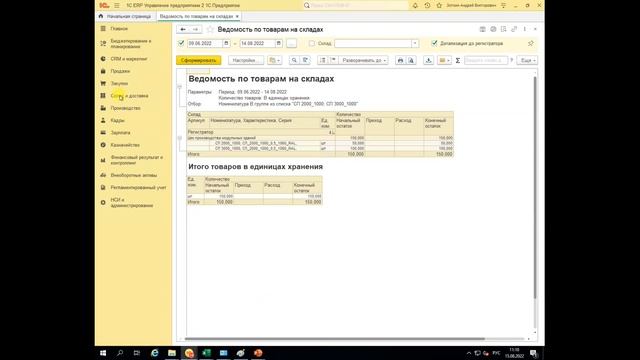Open НСИ и администрирование section
Image resolution: width=640 pixels, height=360 pixels.
click(x=131, y=202)
